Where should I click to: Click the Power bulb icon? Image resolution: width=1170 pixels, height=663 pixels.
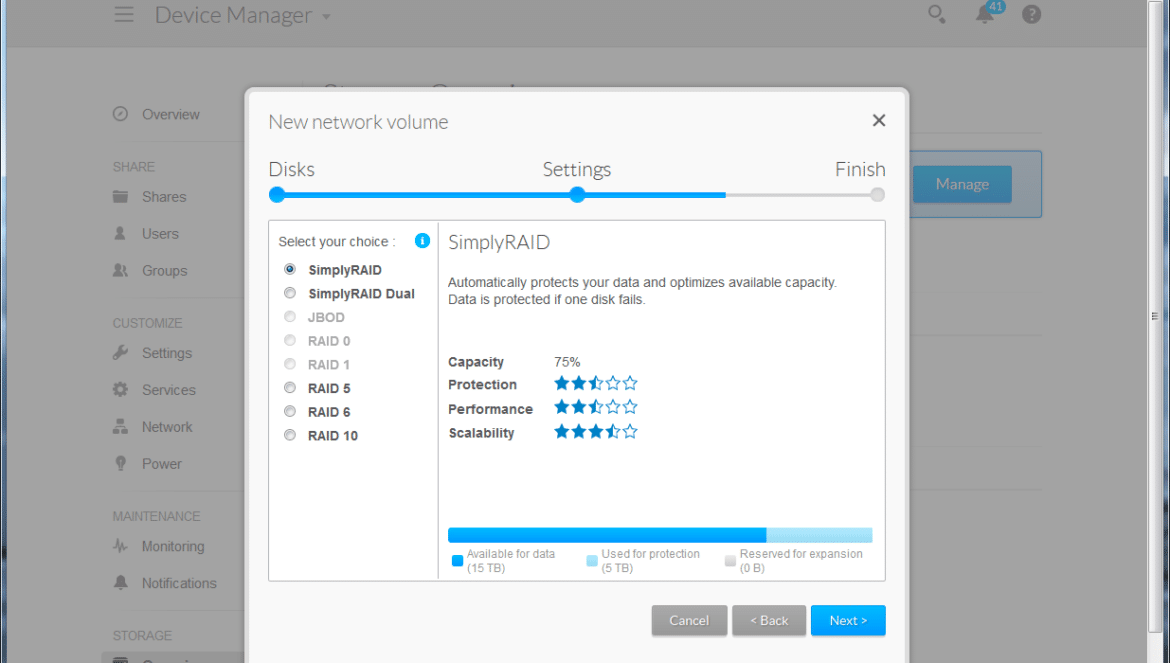[120, 464]
